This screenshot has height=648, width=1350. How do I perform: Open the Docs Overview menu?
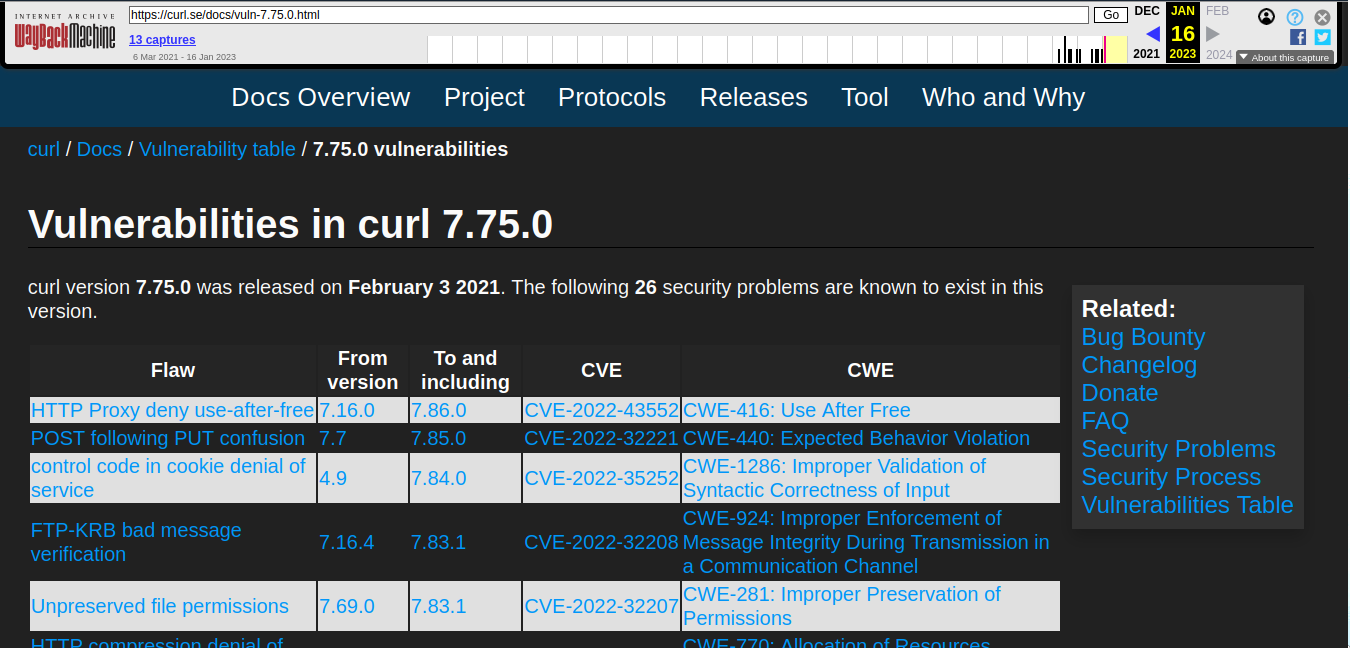pos(321,97)
